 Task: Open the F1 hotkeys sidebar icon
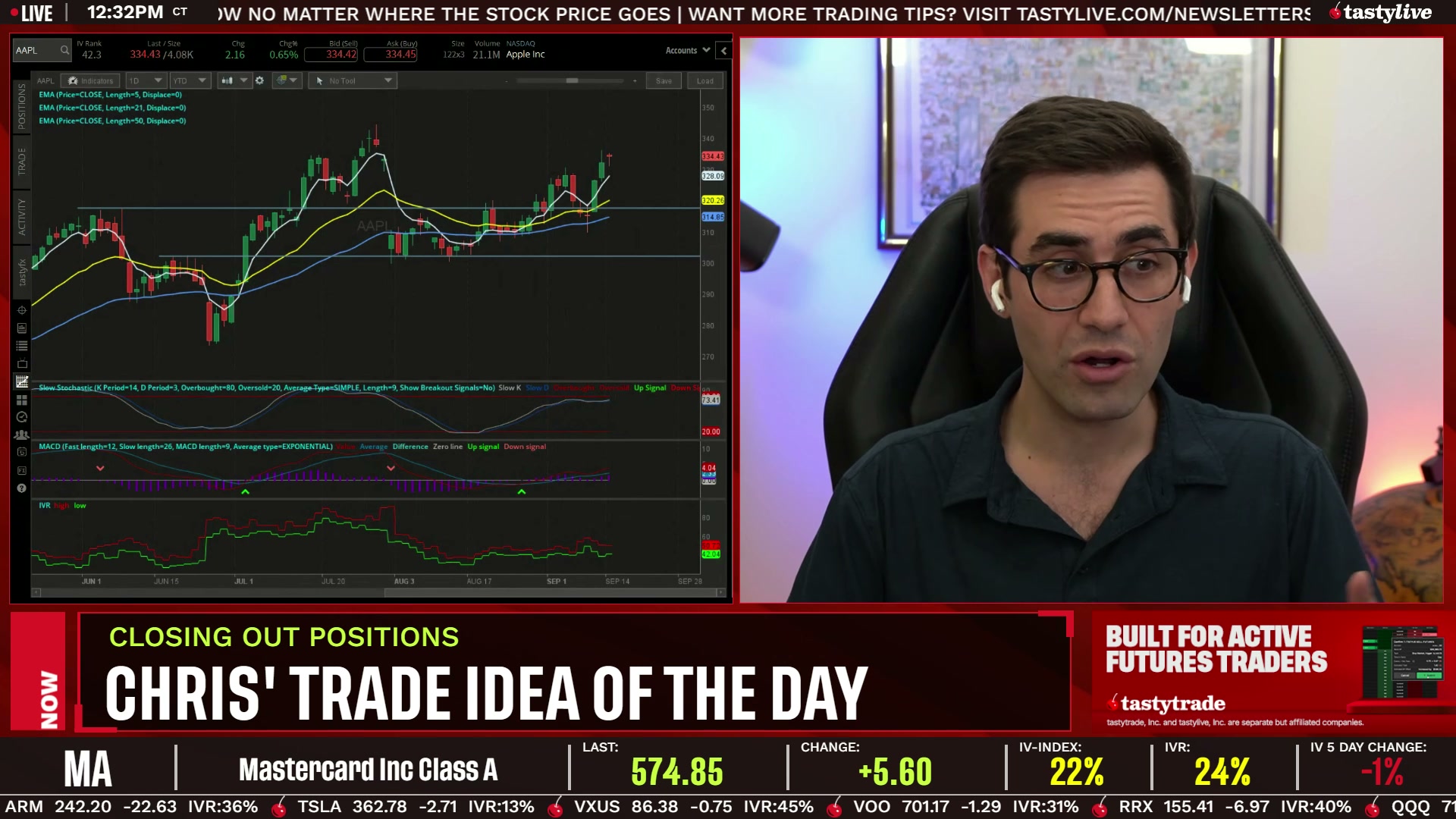[x=22, y=471]
